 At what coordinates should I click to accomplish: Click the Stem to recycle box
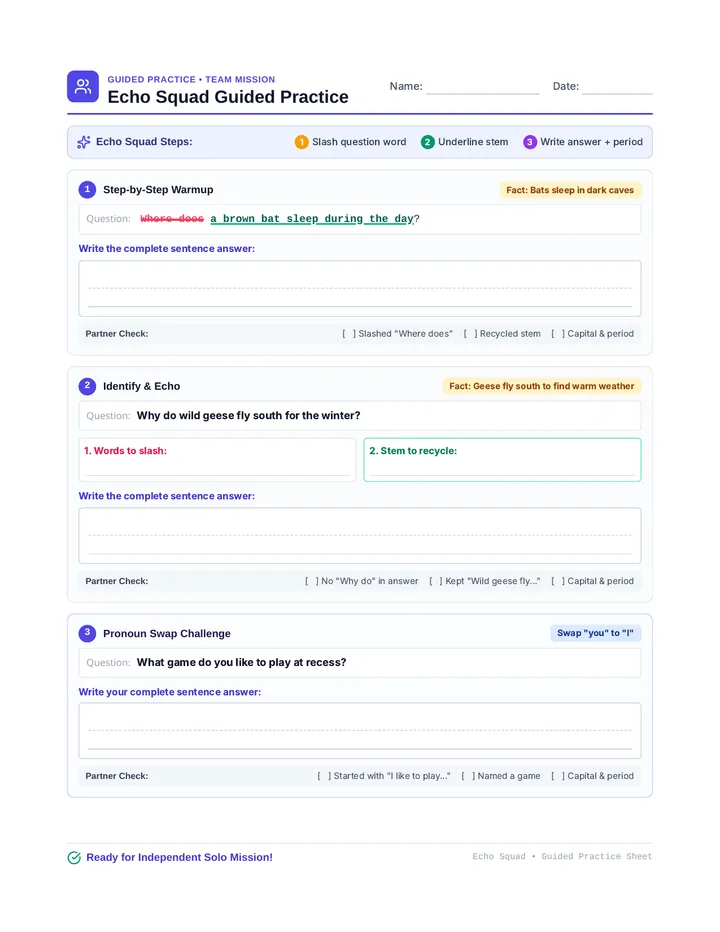point(502,459)
